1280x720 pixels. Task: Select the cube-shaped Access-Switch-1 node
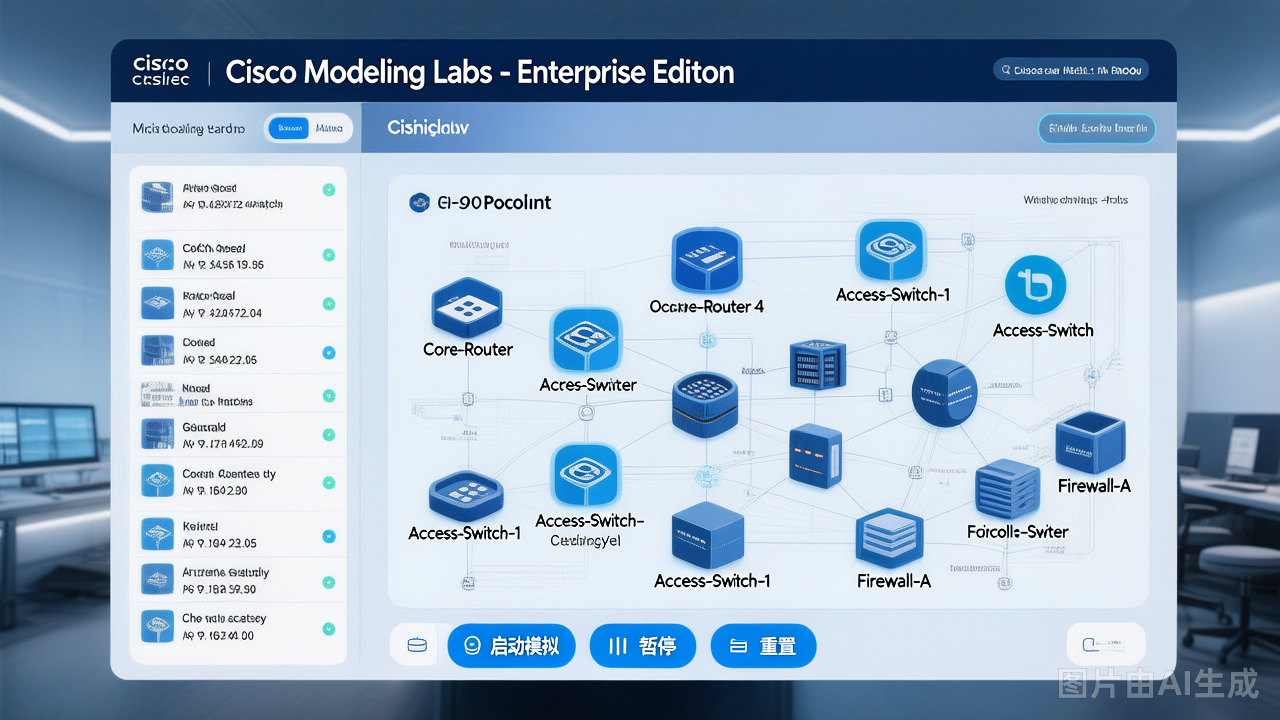[708, 535]
